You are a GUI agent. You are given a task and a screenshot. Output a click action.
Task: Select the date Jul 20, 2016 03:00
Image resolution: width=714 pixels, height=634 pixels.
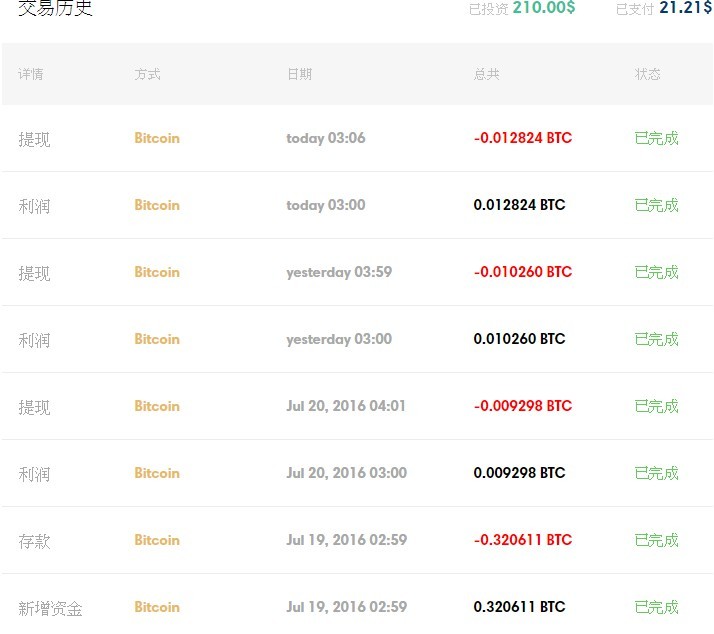pos(347,473)
